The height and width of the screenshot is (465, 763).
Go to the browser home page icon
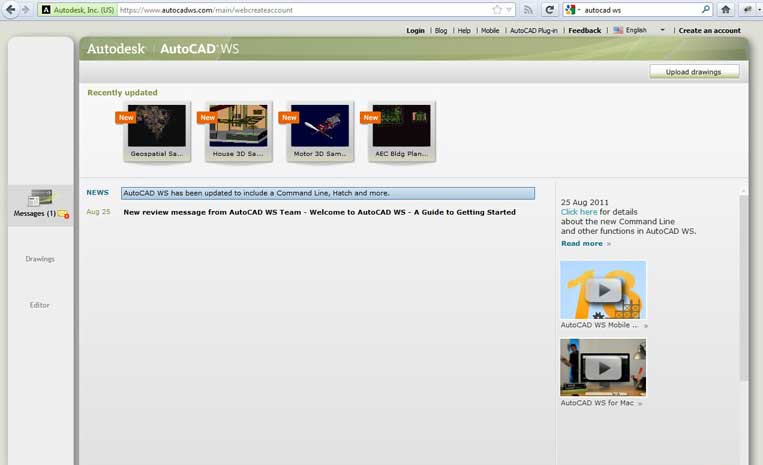pos(725,9)
